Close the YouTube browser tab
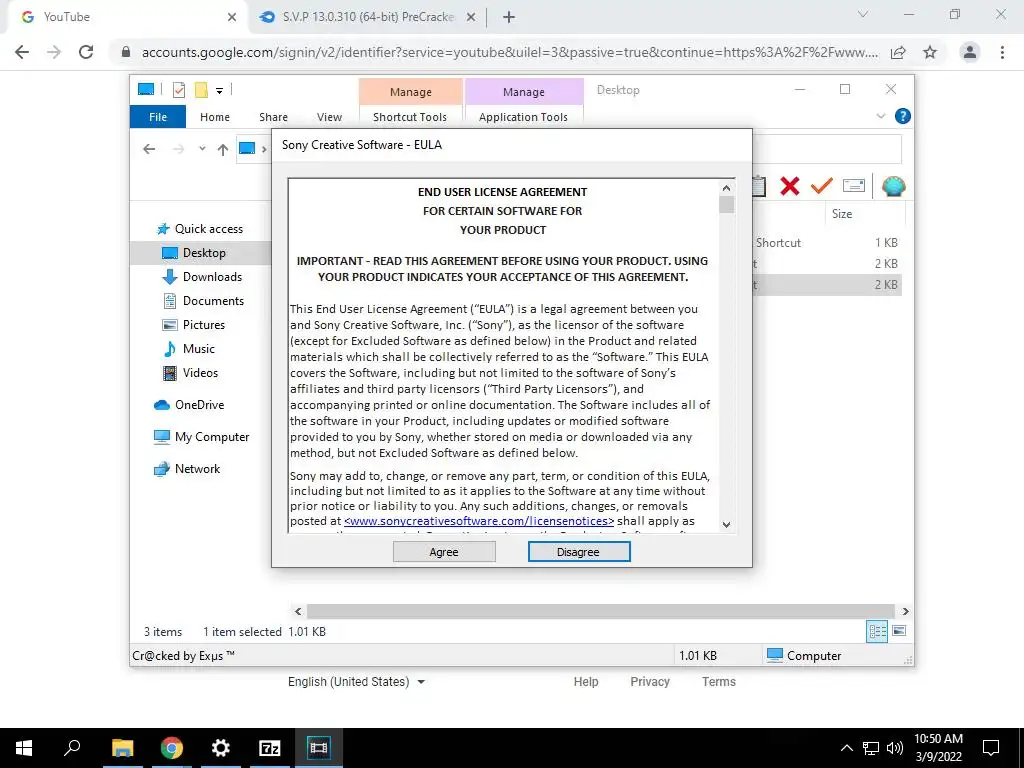The image size is (1024, 768). pos(232,18)
